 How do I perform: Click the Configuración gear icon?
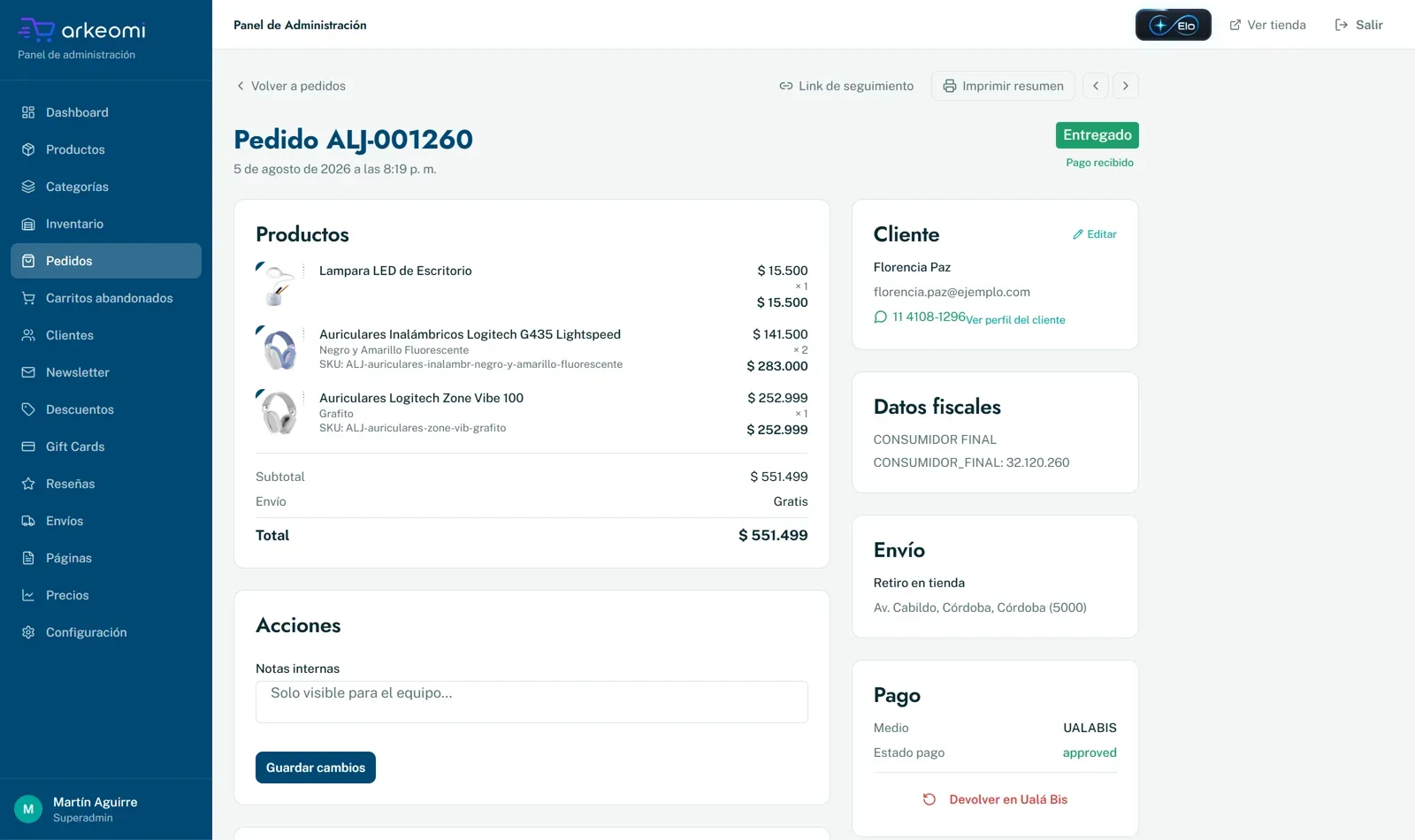(28, 632)
